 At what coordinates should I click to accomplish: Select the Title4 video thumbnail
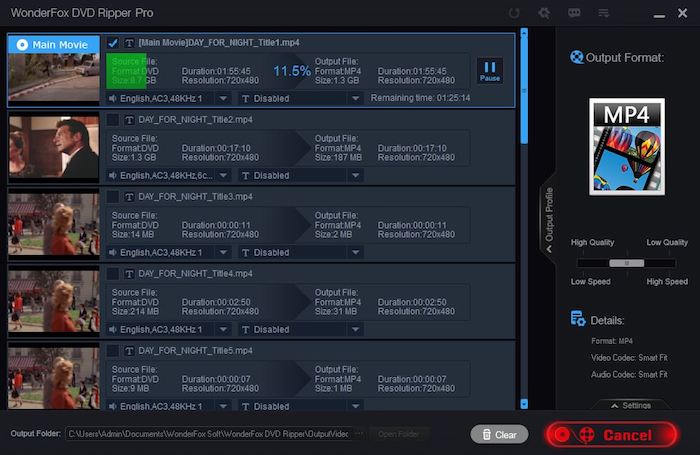(54, 301)
